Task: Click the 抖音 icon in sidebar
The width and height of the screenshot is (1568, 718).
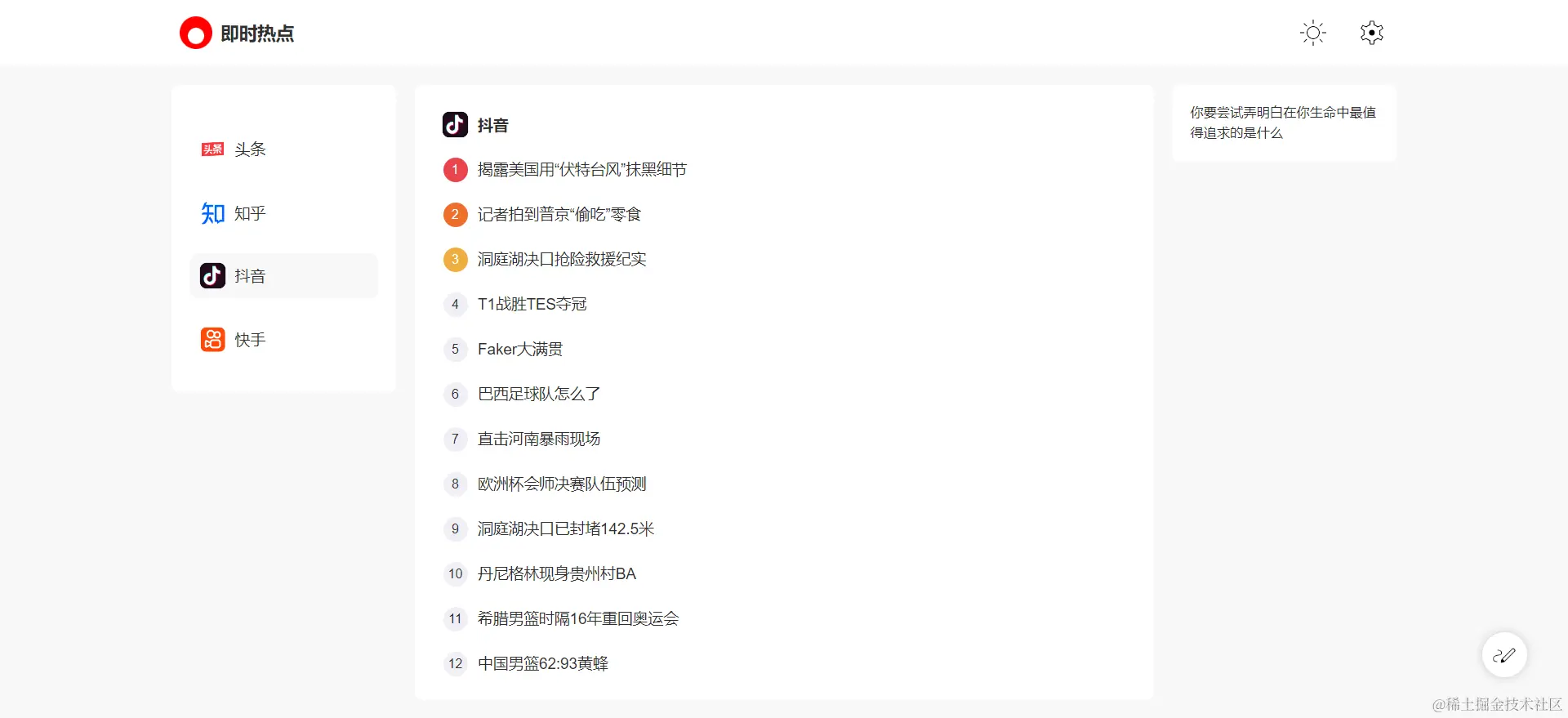Action: tap(212, 276)
